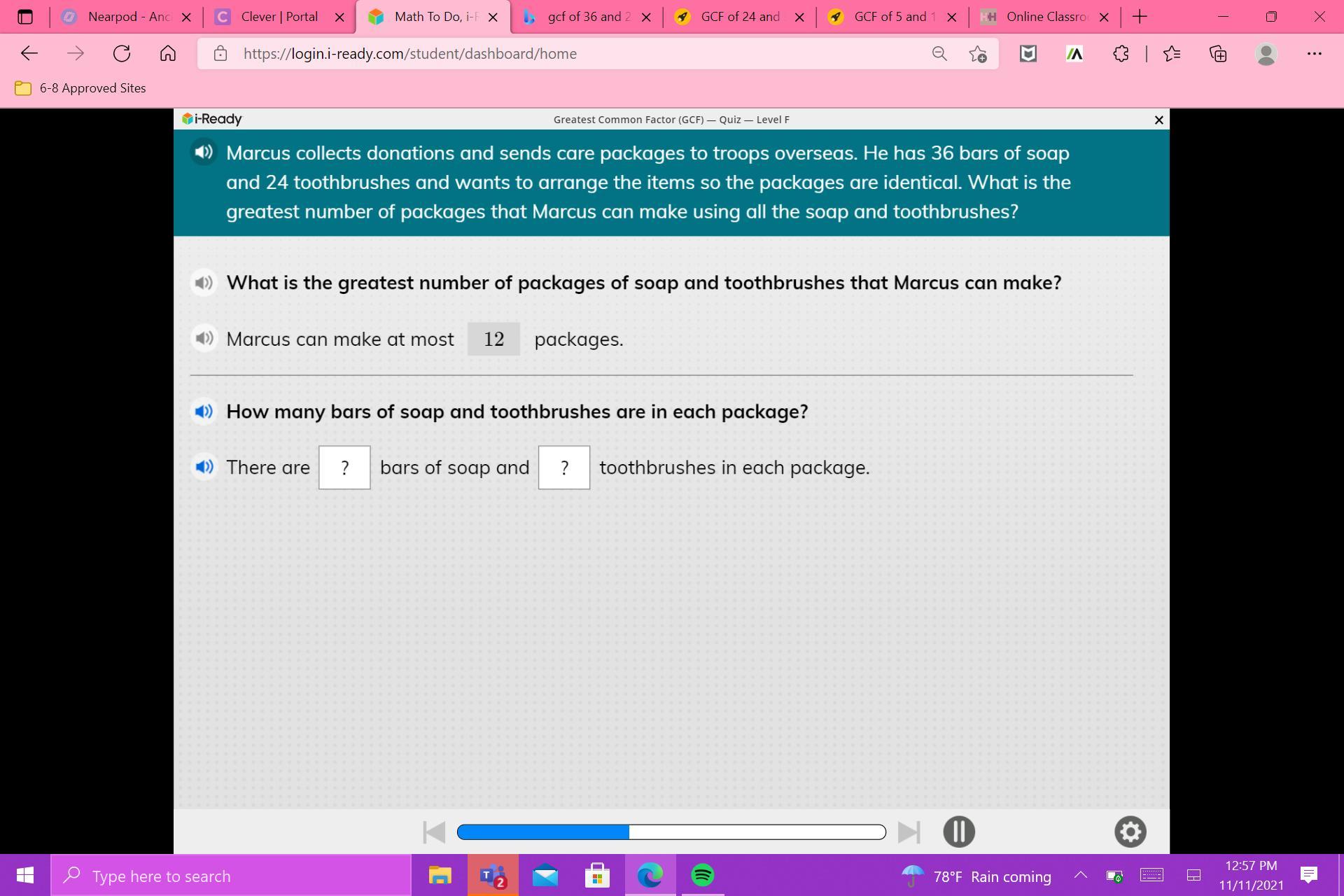Open the 6-8 Approved Sites bookmarks folder

coord(80,88)
